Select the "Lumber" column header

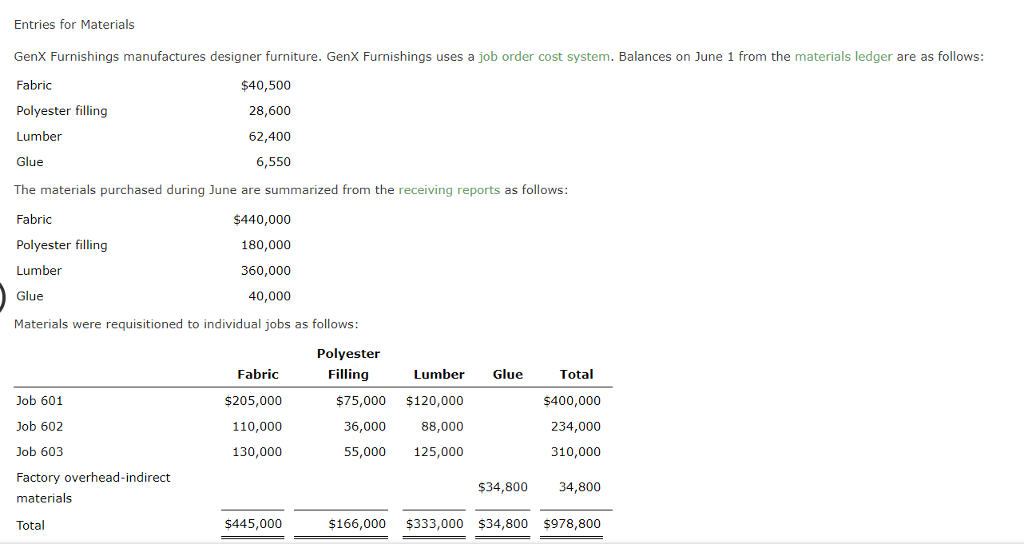click(x=438, y=375)
